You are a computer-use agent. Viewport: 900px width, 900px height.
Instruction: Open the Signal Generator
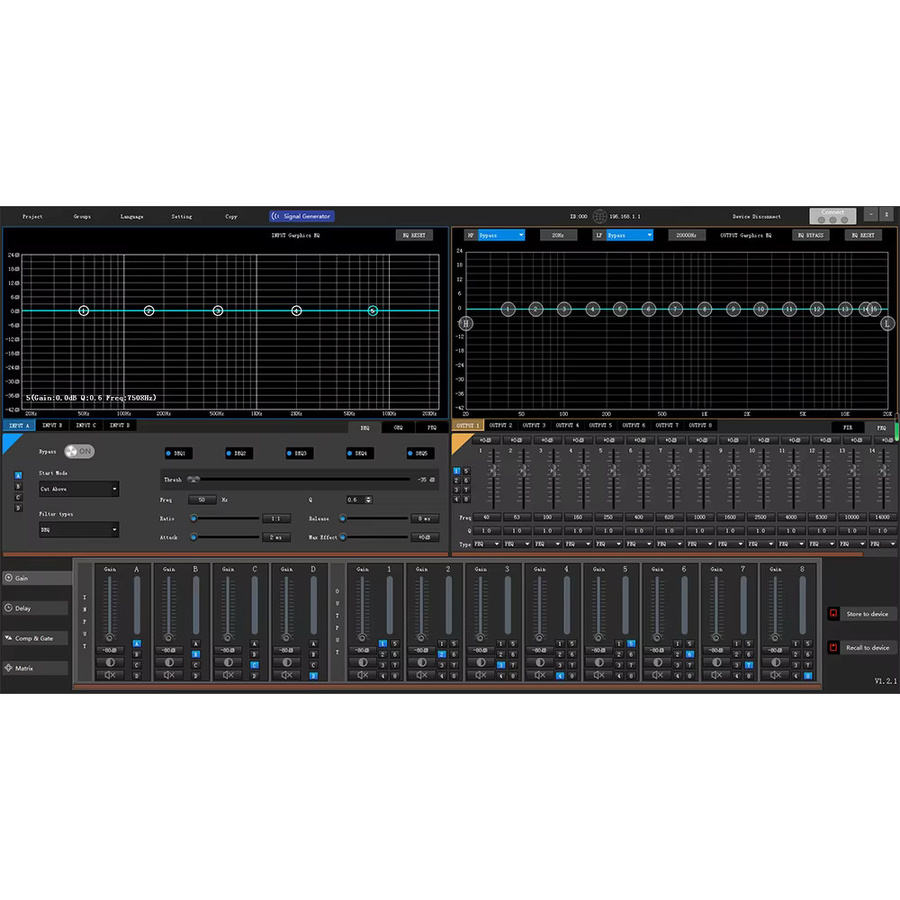pos(302,216)
